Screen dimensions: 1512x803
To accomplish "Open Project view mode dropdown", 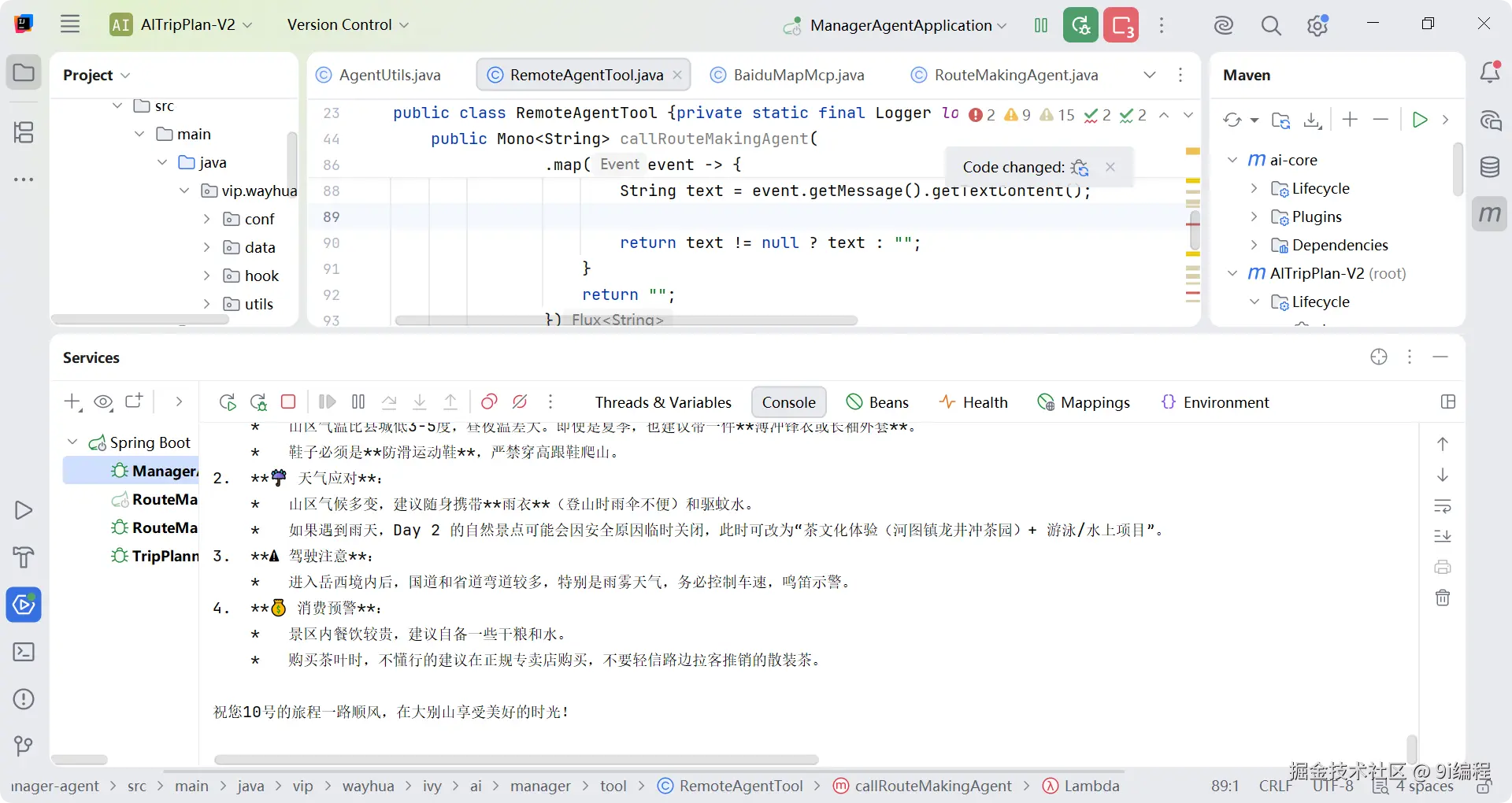I will pyautogui.click(x=96, y=75).
